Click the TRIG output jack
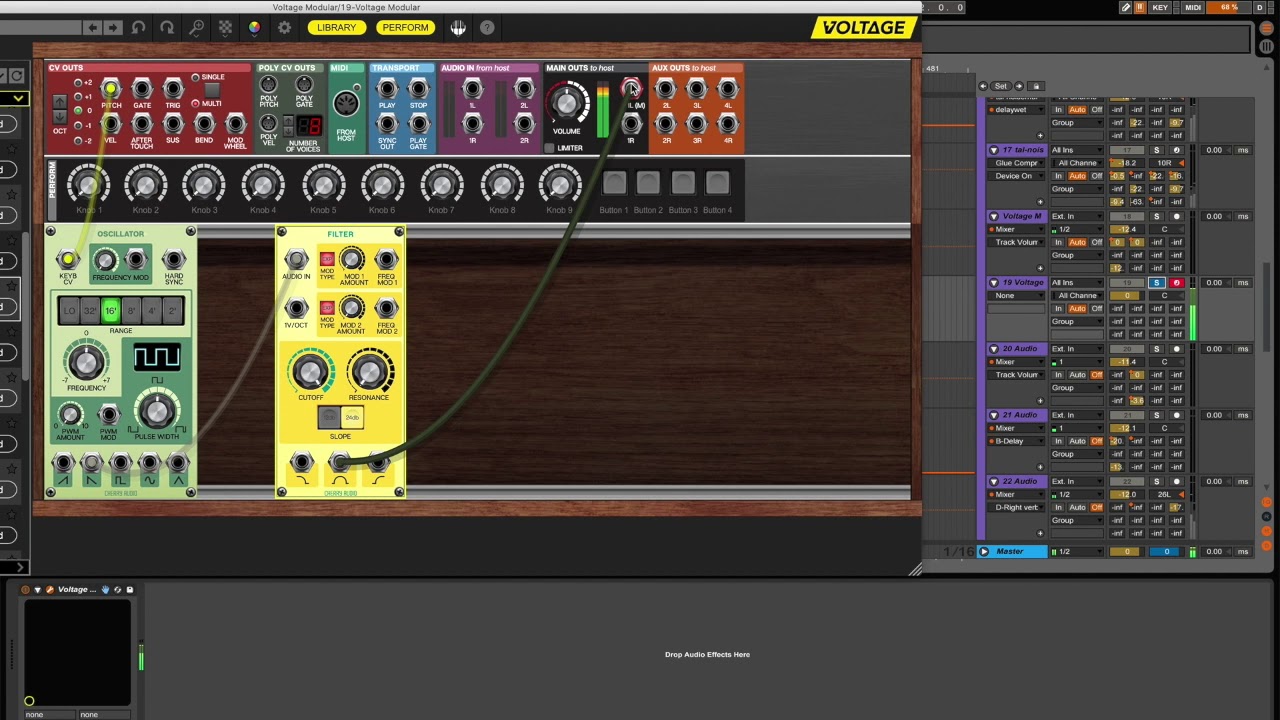The width and height of the screenshot is (1280, 720). (173, 89)
